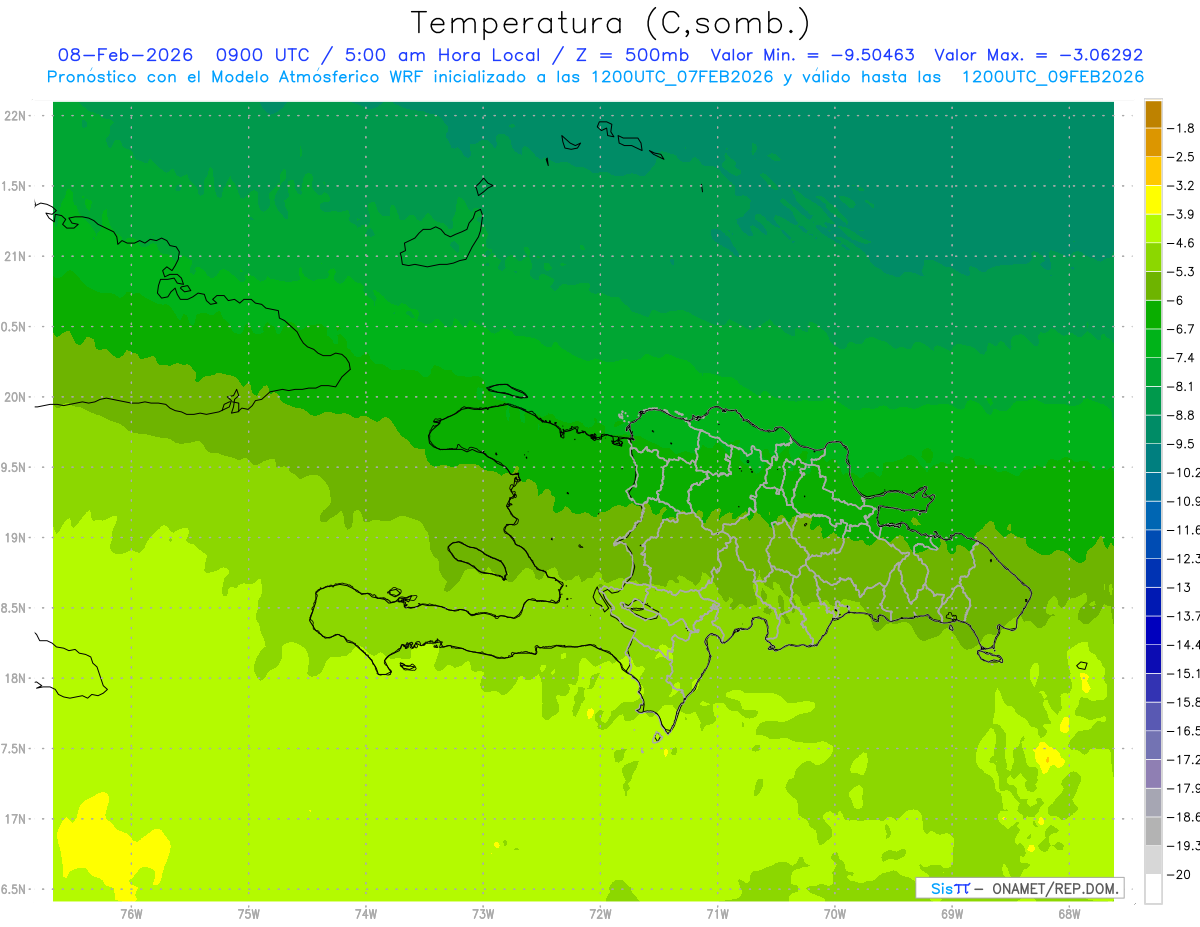Click the 'Valor Min. = -9.50463' readout
Viewport: 1200px width, 927px height.
(x=812, y=55)
